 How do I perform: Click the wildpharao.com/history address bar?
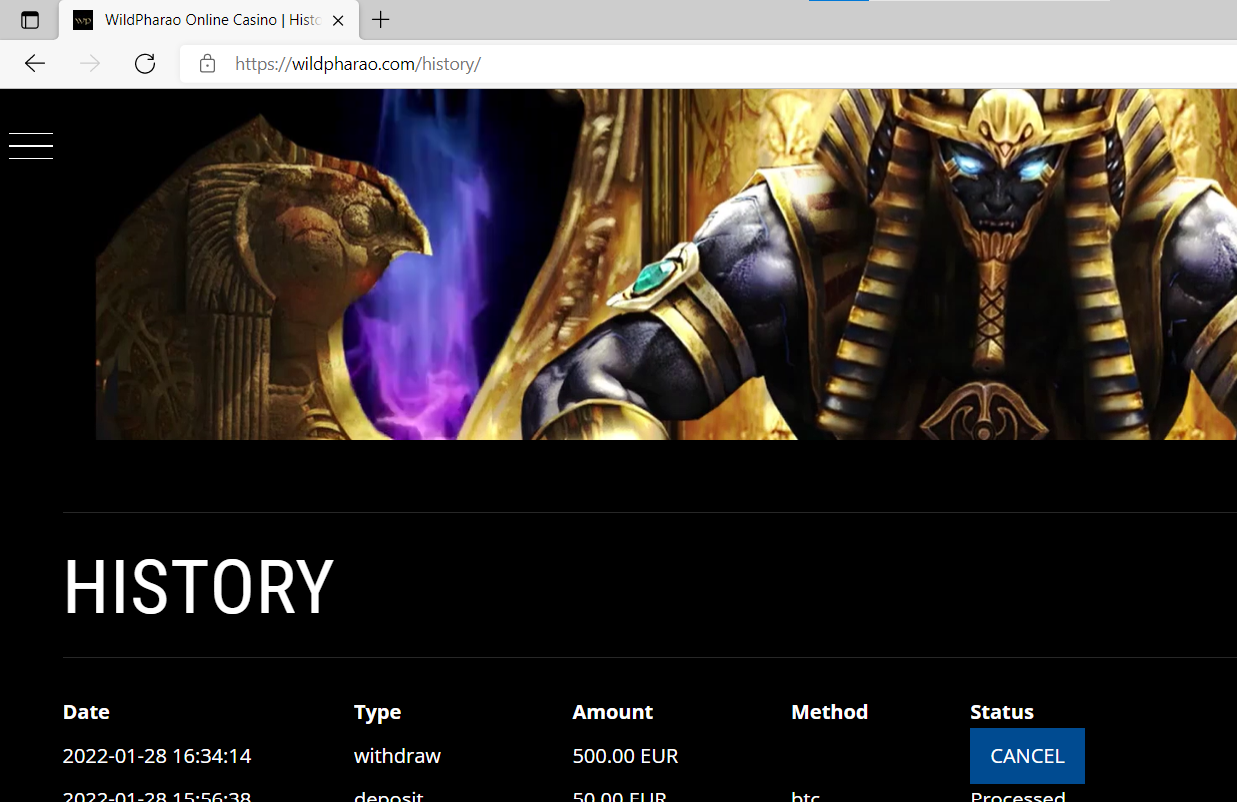pyautogui.click(x=700, y=64)
